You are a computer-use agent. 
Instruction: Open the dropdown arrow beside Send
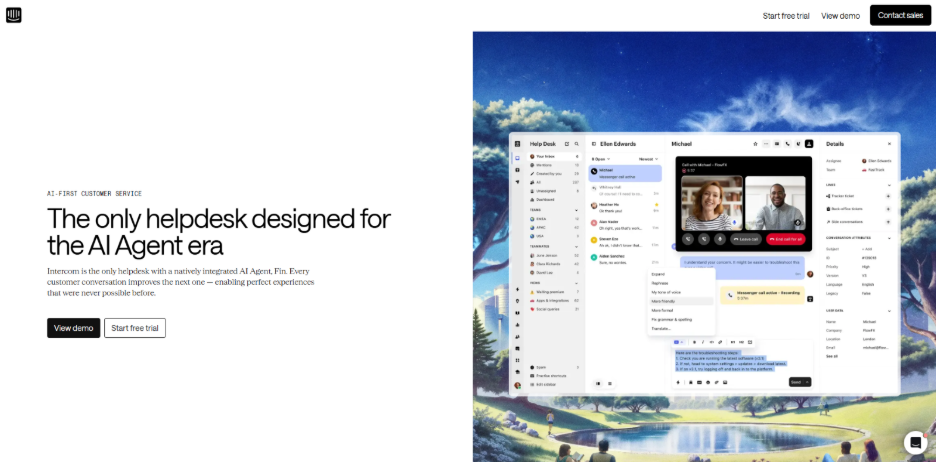tap(807, 382)
